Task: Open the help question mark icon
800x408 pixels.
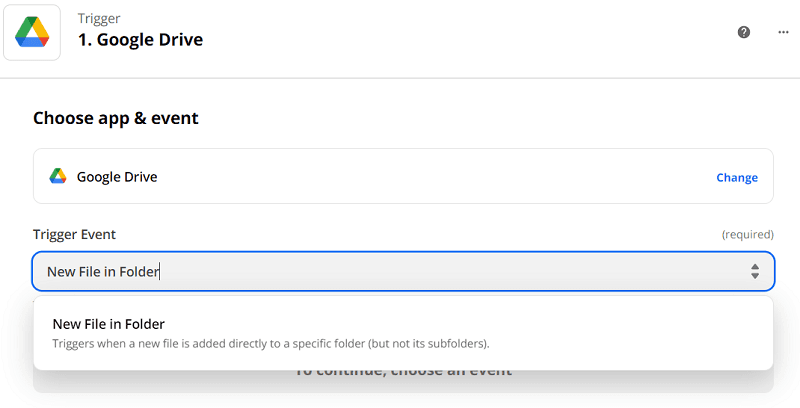Action: 744,32
